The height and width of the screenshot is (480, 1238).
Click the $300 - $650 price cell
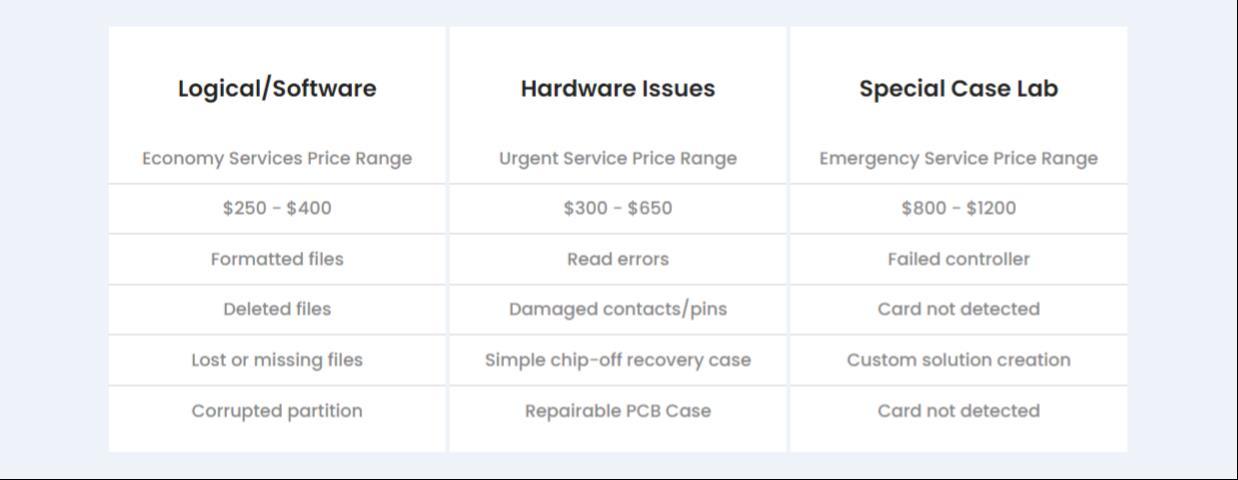pyautogui.click(x=618, y=208)
